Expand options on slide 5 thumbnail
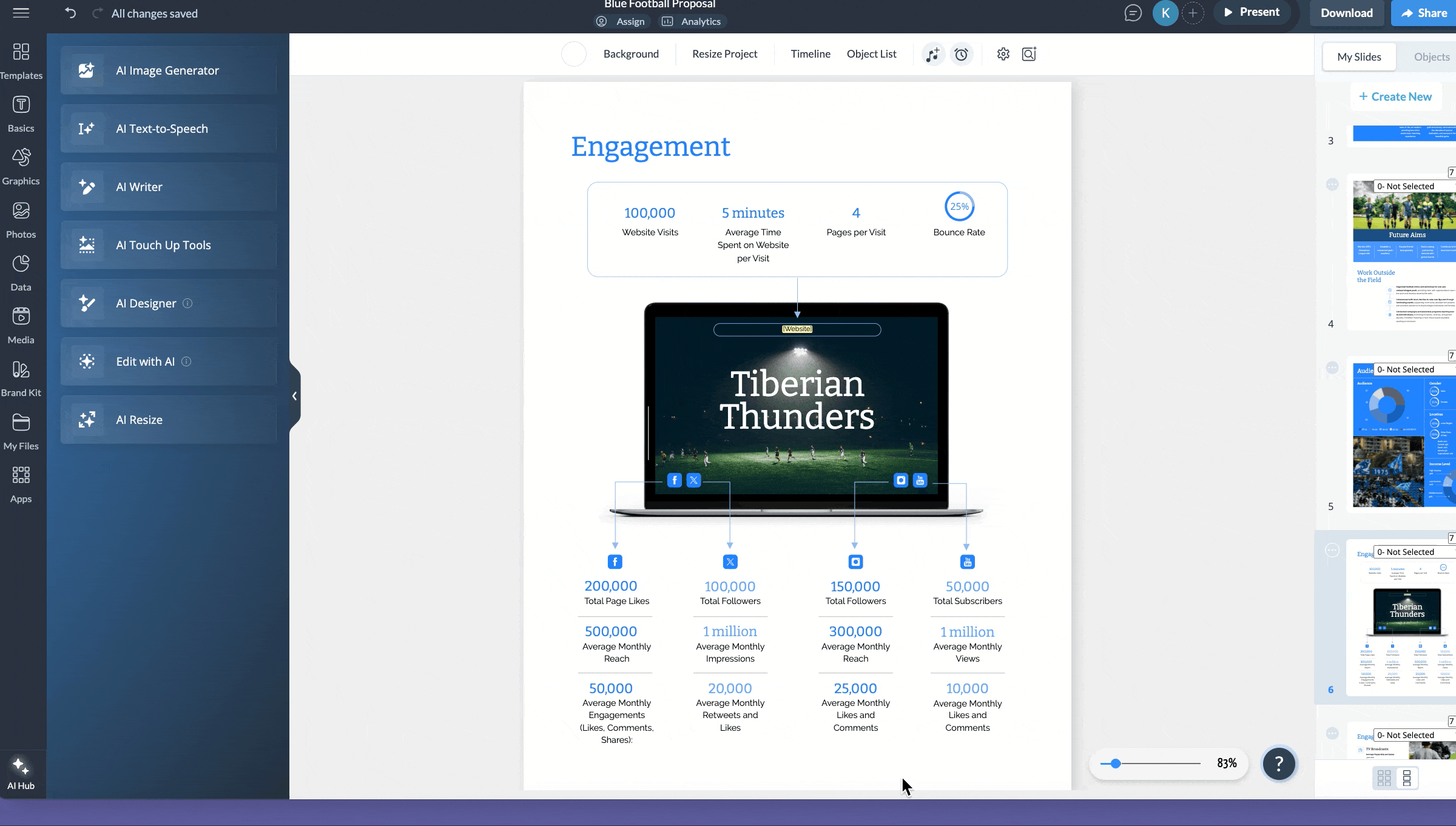1456x826 pixels. tap(1332, 368)
